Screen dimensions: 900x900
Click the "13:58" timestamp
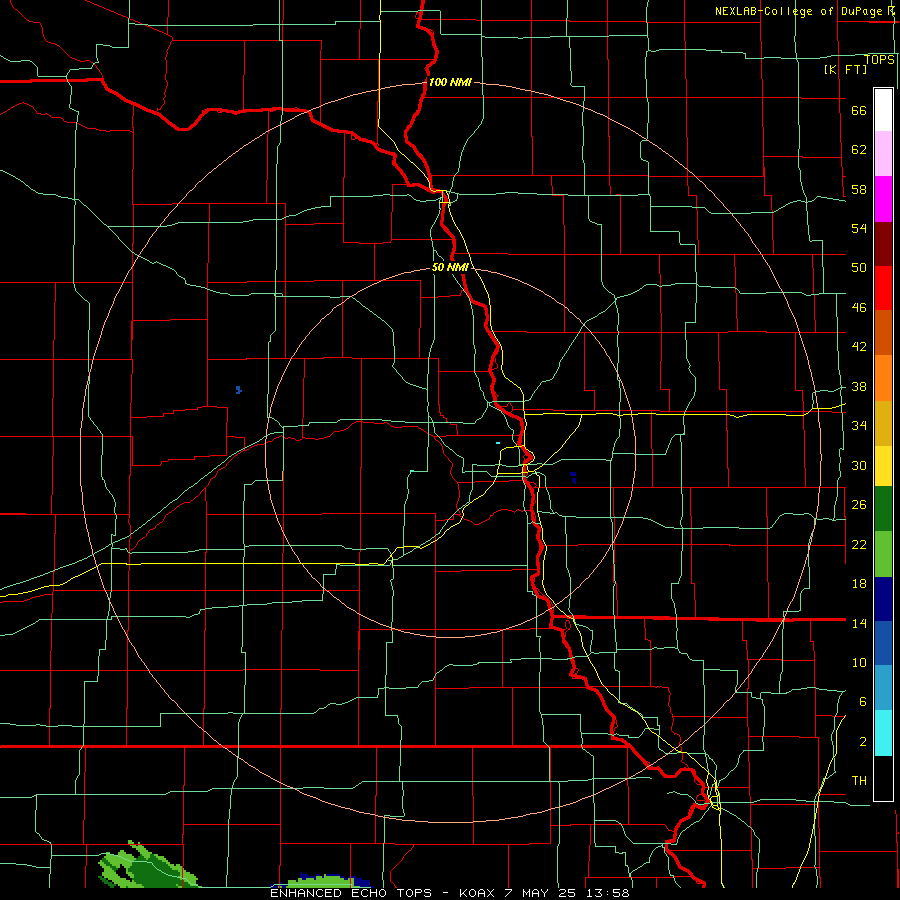tap(608, 893)
